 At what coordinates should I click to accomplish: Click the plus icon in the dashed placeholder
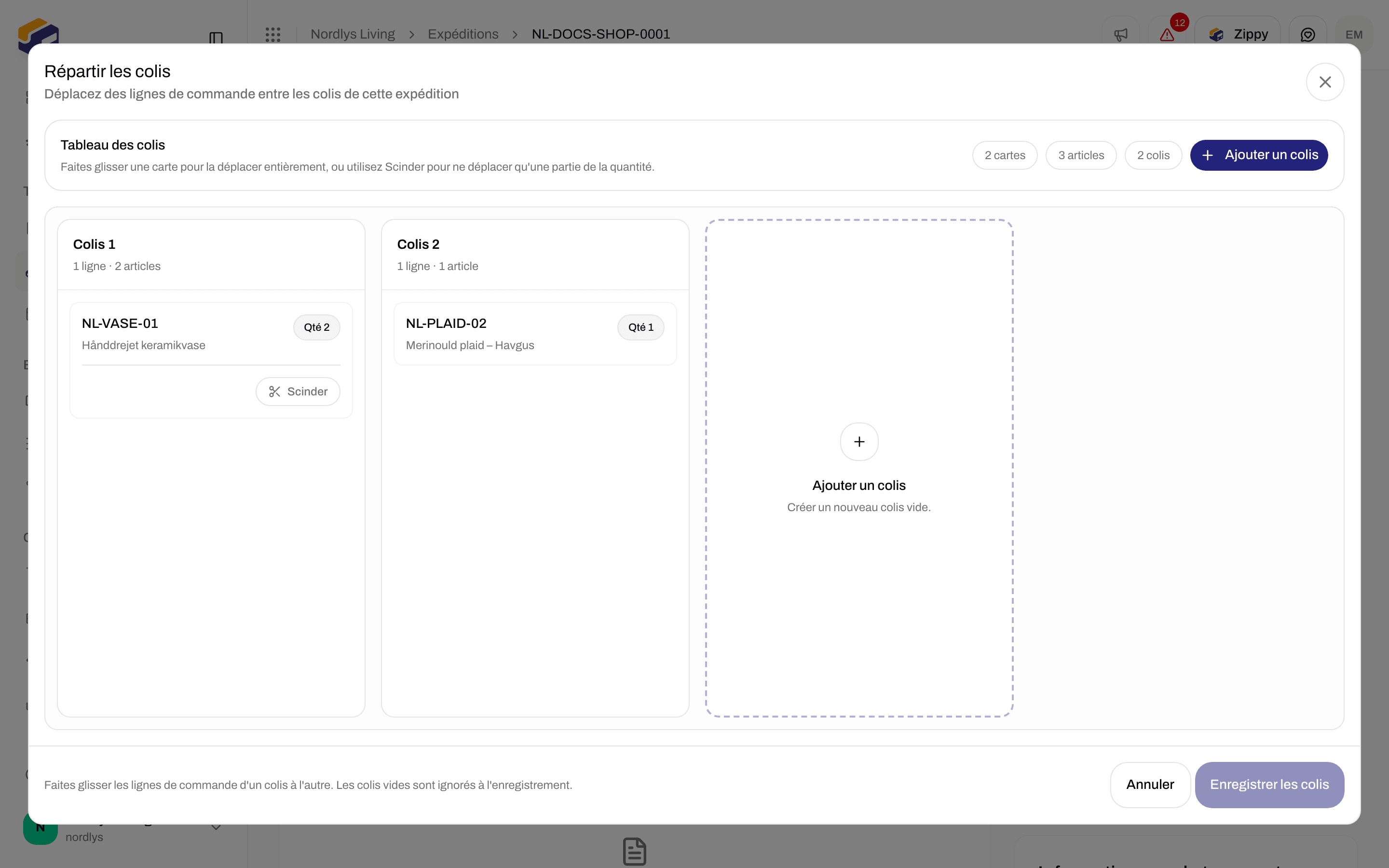pos(858,441)
